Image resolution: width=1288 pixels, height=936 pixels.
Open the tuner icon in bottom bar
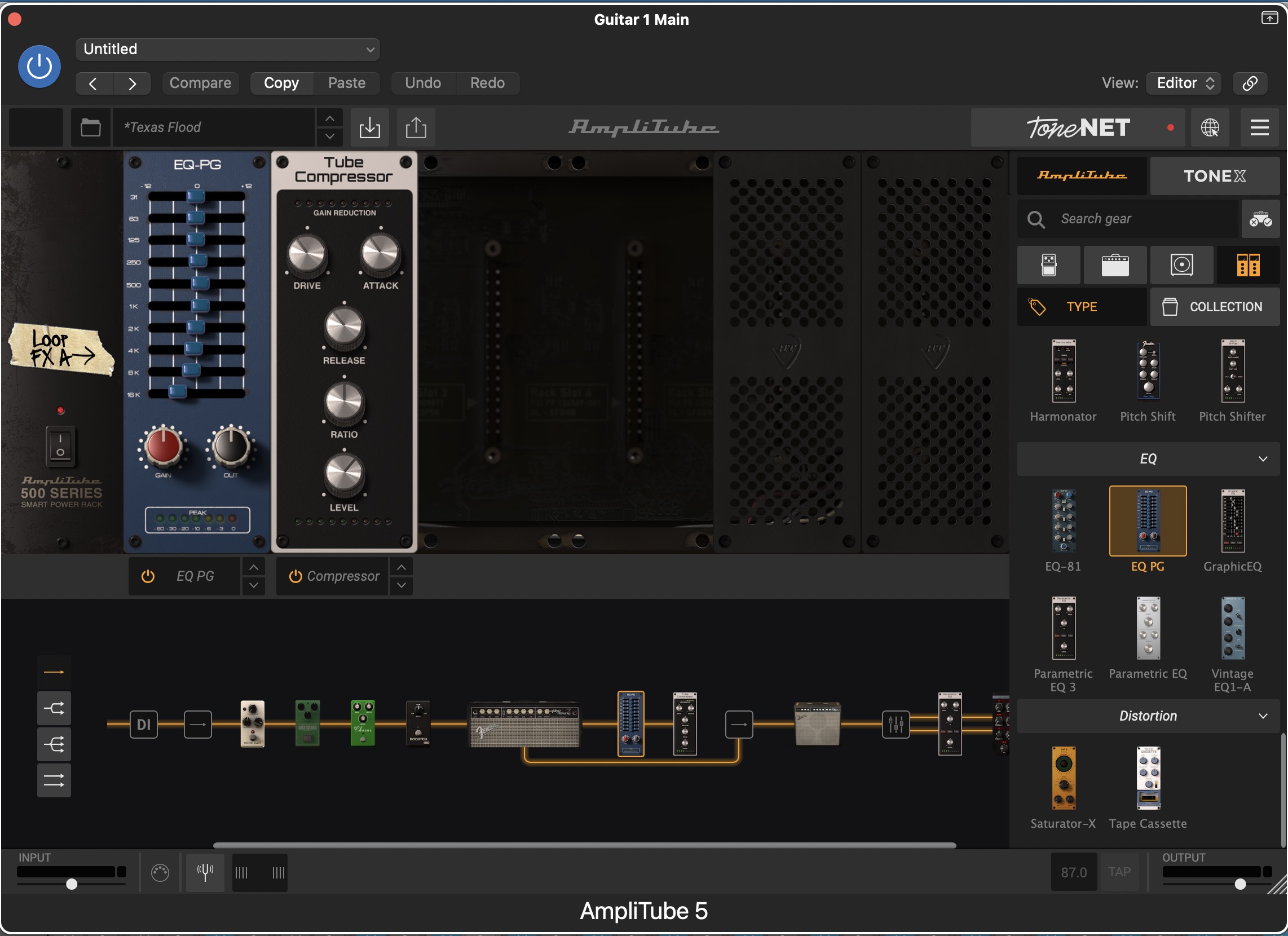(205, 873)
